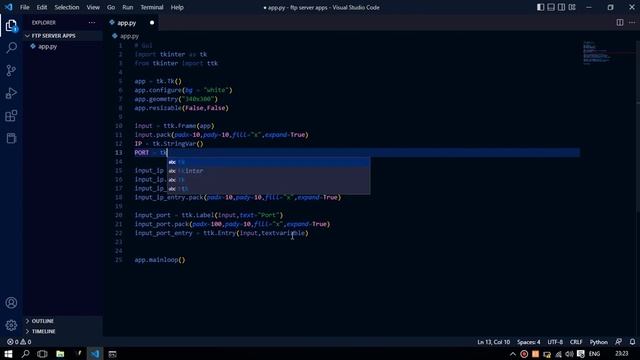
Task: Open the Edit menu
Action: pos(42,7)
